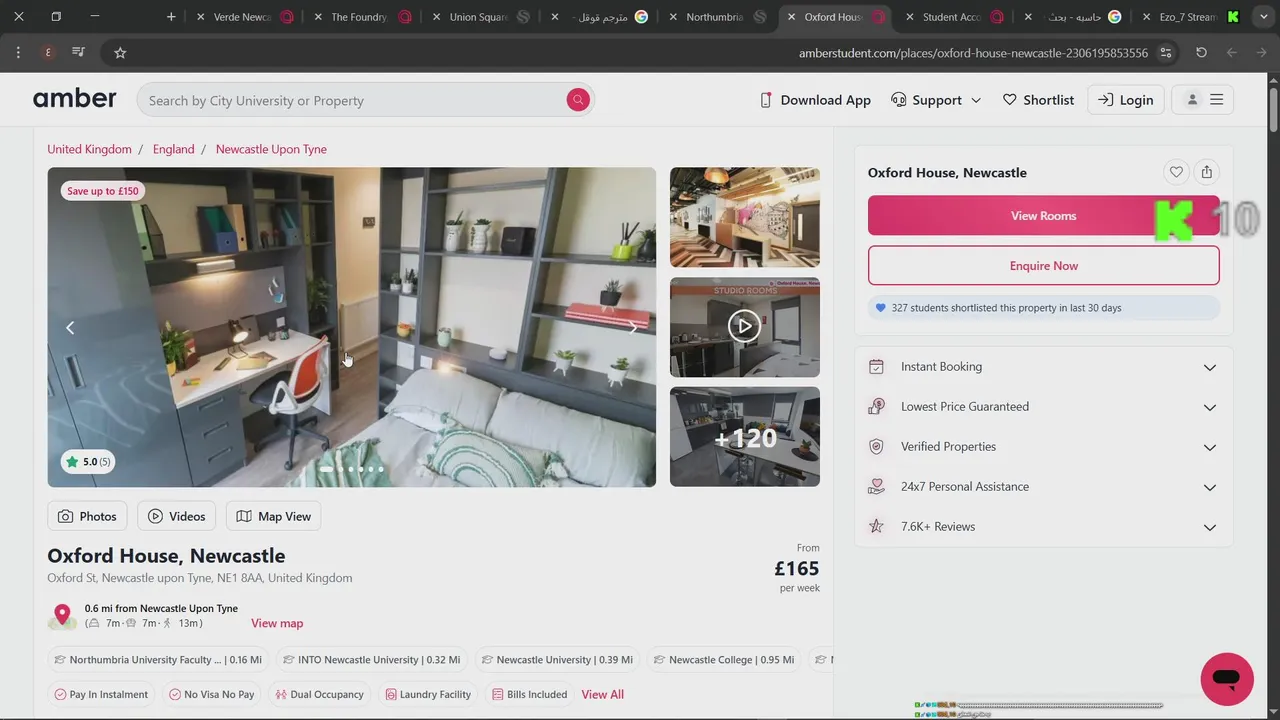Screen dimensions: 1280x720
Task: Add Oxford House to shortlist heart icon
Action: (1176, 172)
